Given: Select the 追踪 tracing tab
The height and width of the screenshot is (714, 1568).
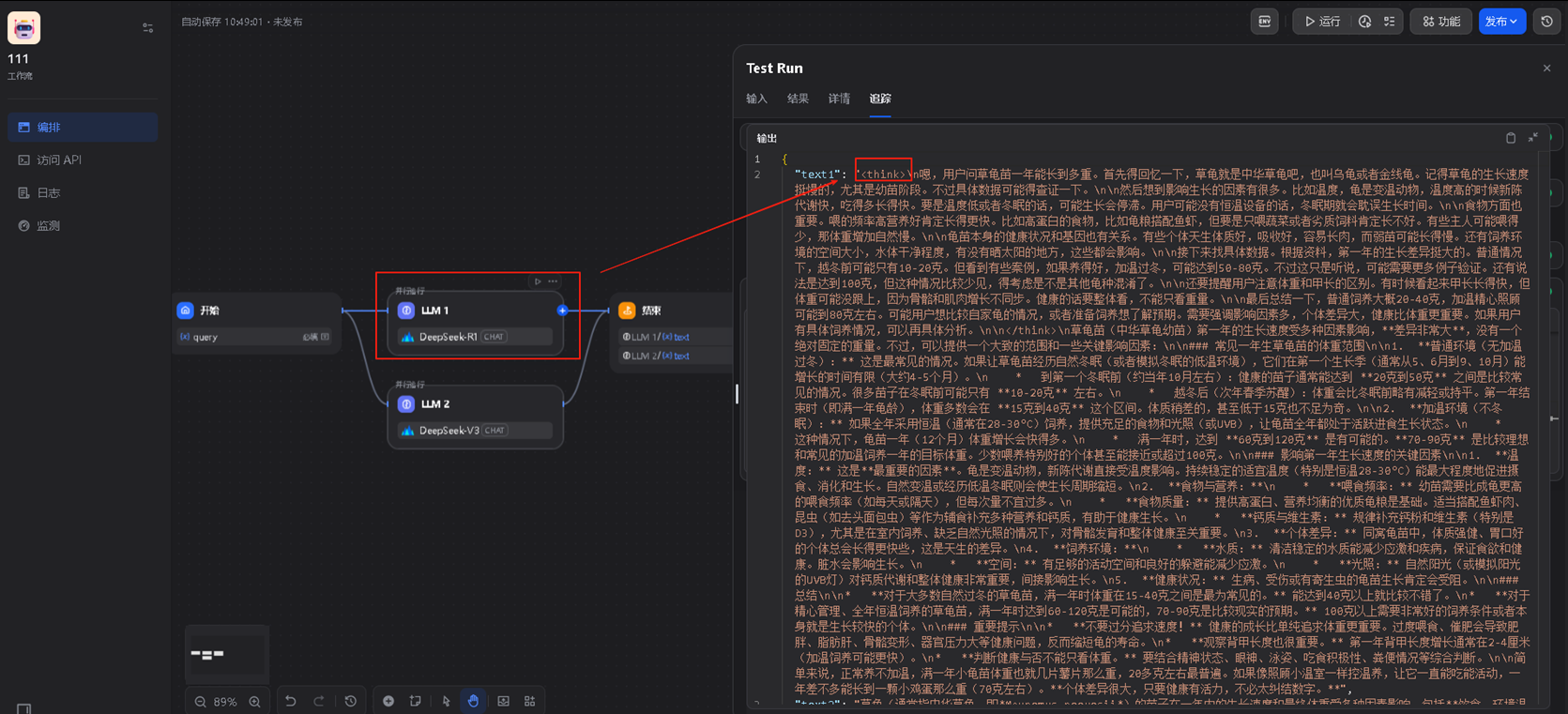Looking at the screenshot, I should coord(880,99).
